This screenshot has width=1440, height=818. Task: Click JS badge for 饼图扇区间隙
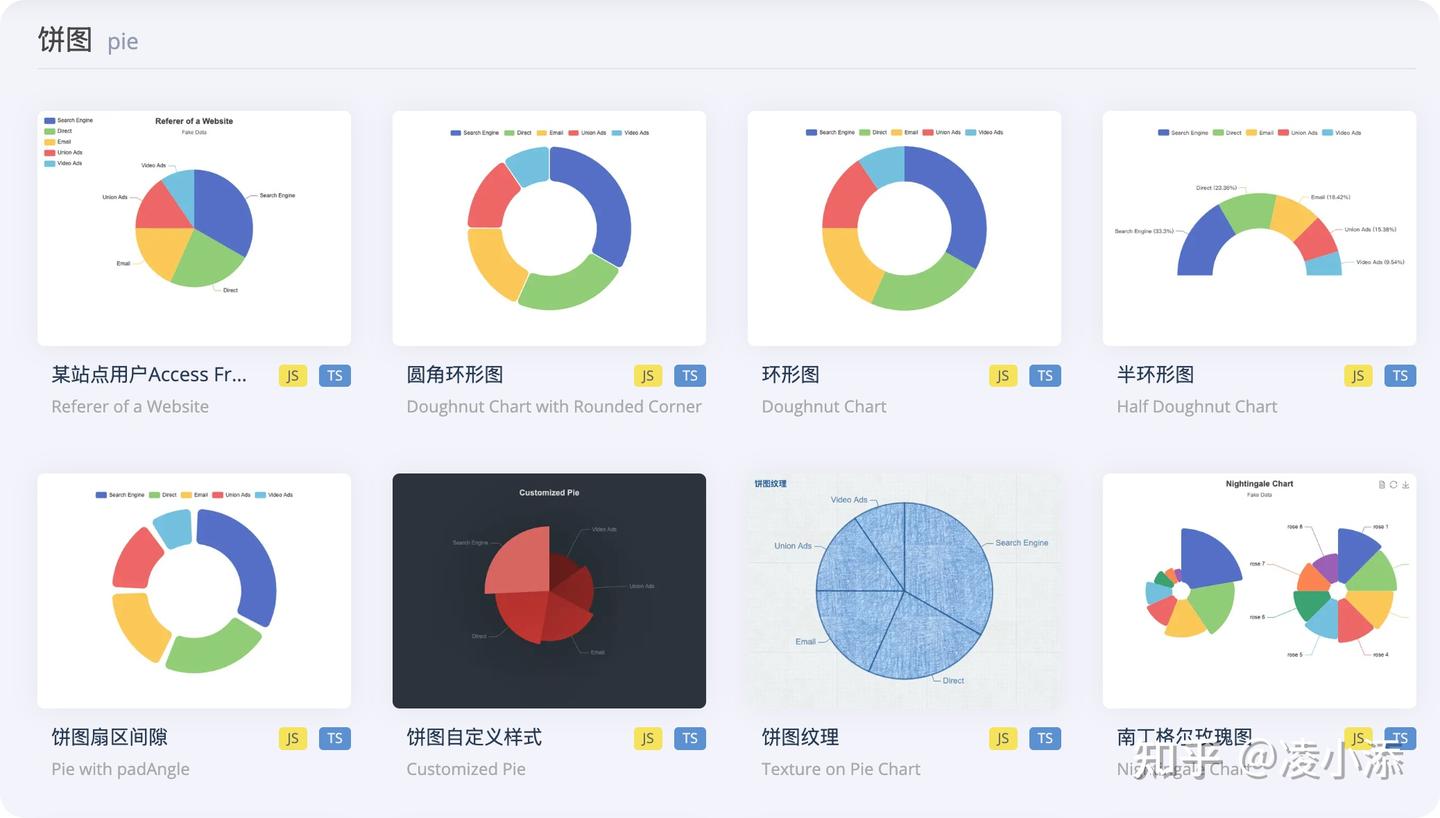pos(293,739)
